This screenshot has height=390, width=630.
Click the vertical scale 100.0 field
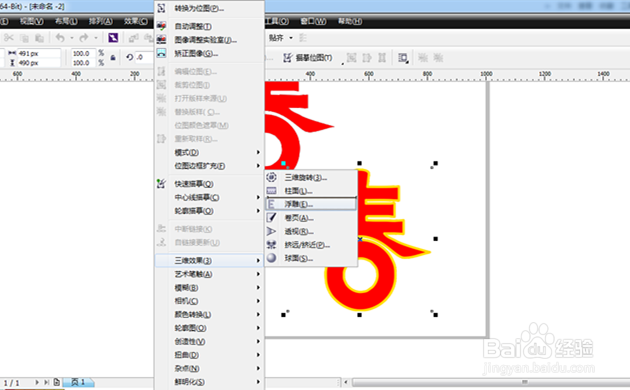[x=83, y=63]
